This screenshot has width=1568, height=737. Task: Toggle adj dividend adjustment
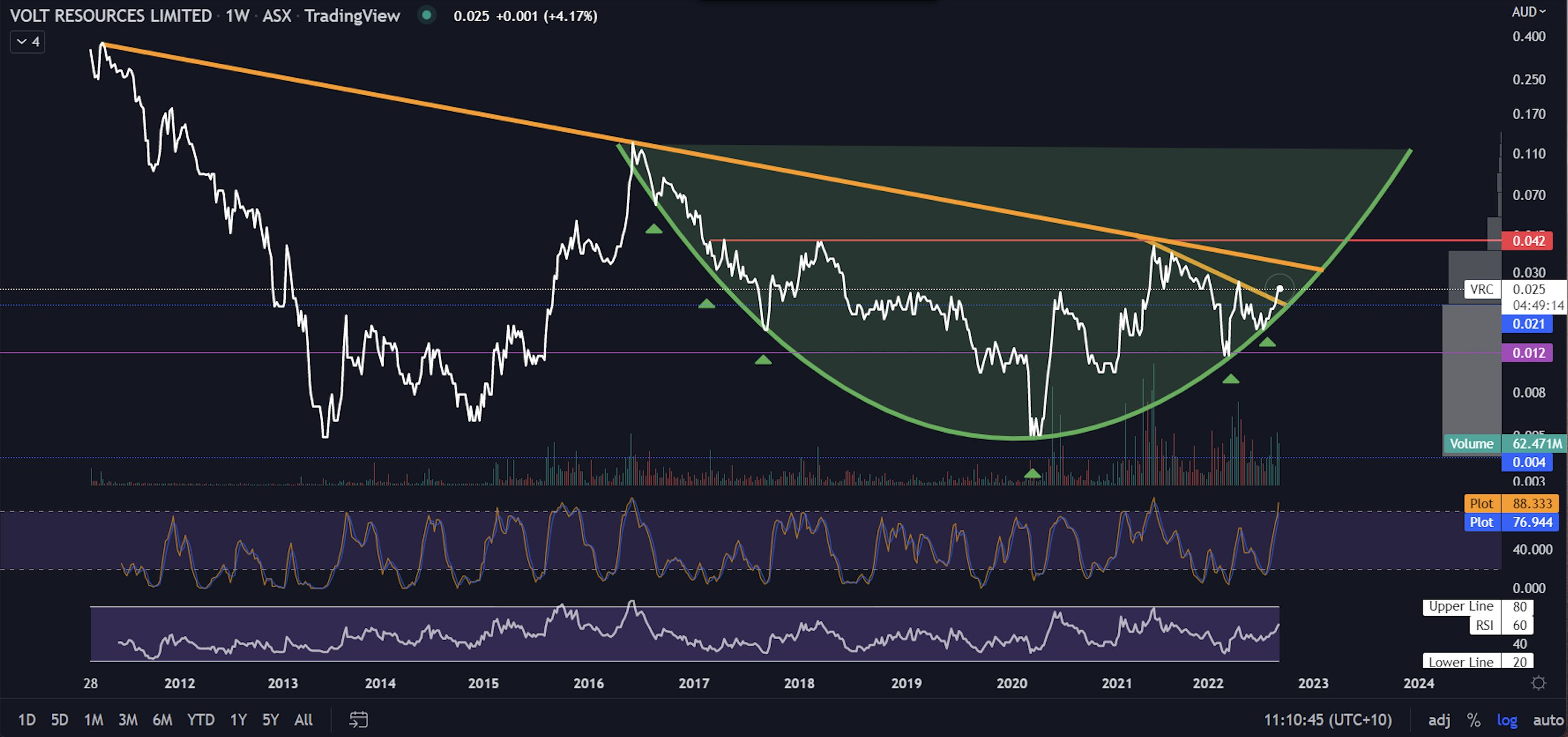point(1439,720)
